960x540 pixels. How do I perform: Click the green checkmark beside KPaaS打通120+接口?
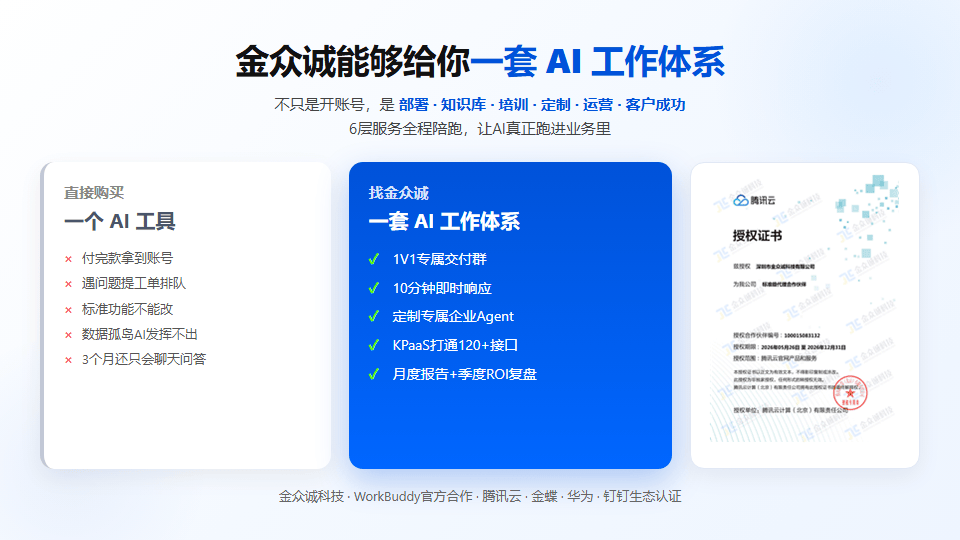(x=374, y=345)
